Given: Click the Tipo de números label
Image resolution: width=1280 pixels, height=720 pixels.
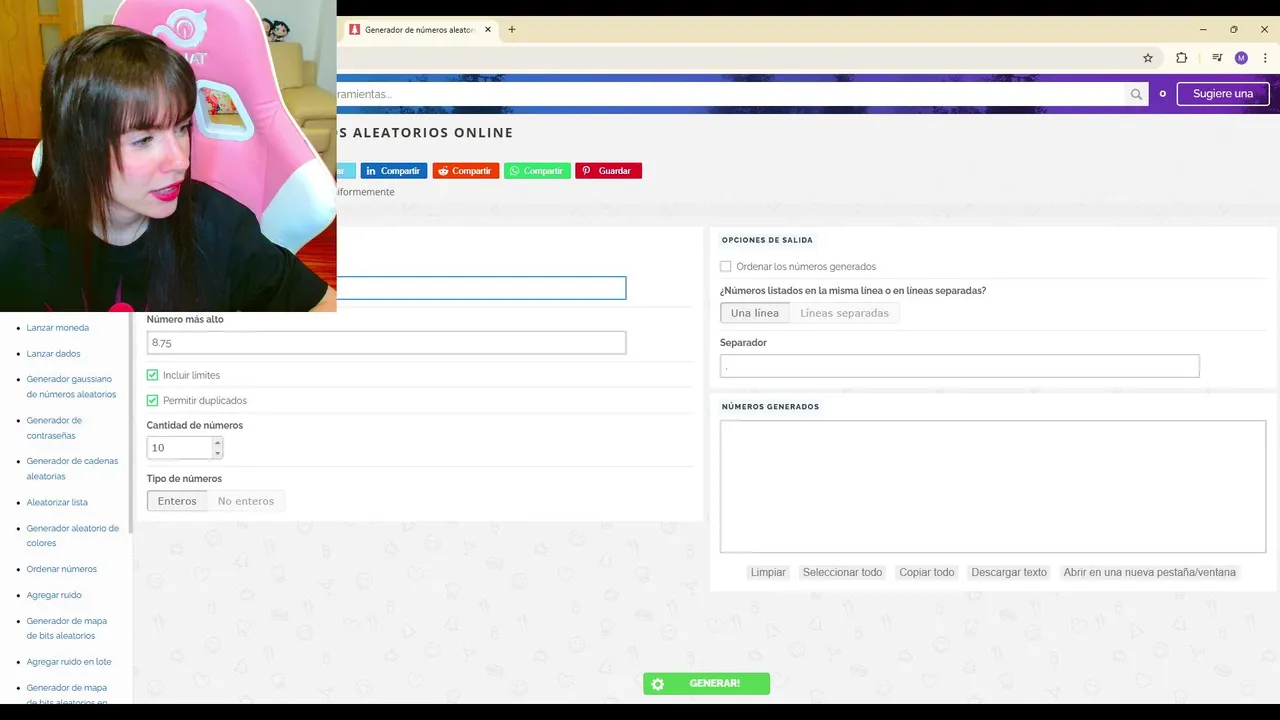Looking at the screenshot, I should tap(184, 479).
